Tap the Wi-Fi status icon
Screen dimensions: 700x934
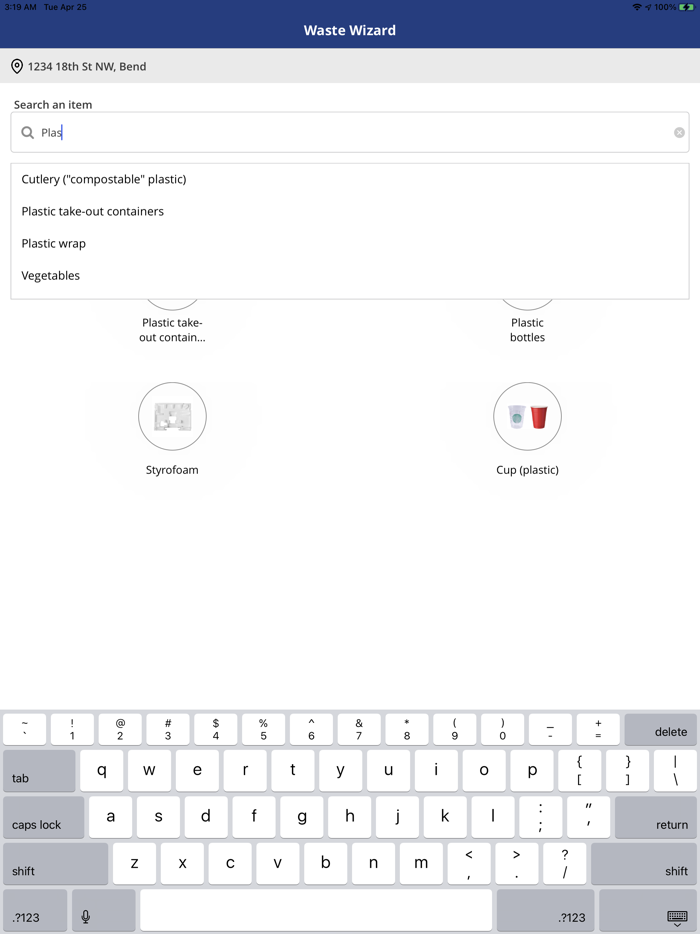pyautogui.click(x=637, y=7)
